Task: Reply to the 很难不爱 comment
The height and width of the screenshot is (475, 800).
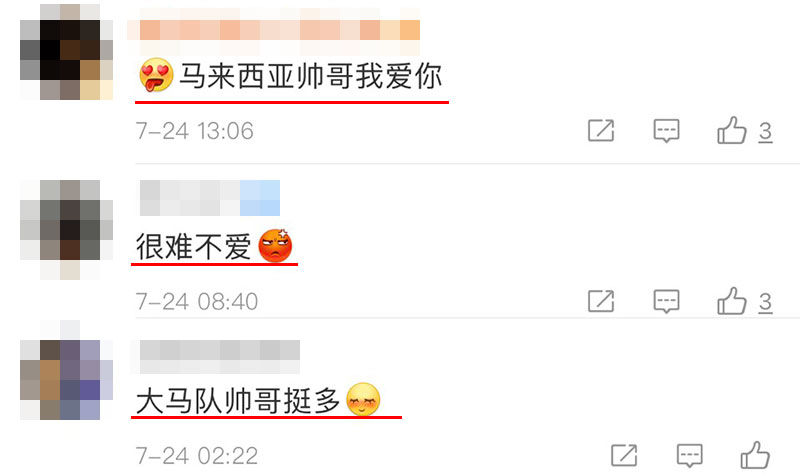Action: tap(666, 302)
